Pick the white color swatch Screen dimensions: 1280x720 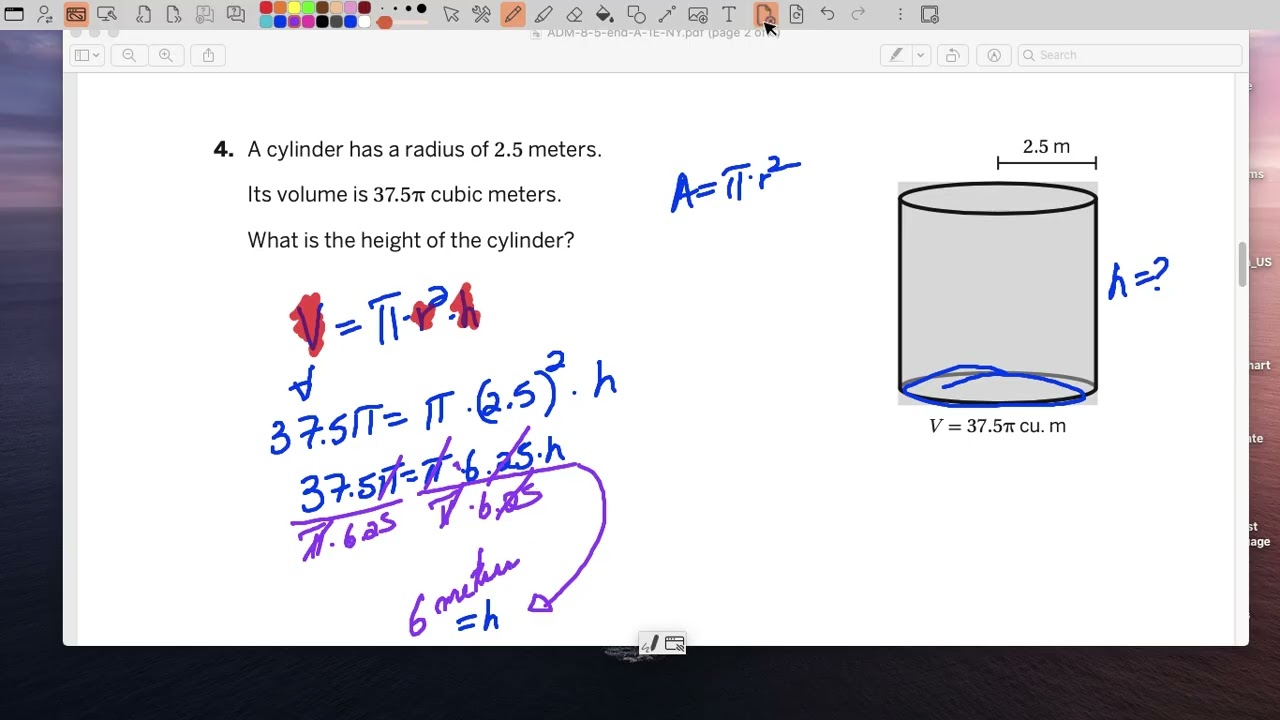click(364, 21)
